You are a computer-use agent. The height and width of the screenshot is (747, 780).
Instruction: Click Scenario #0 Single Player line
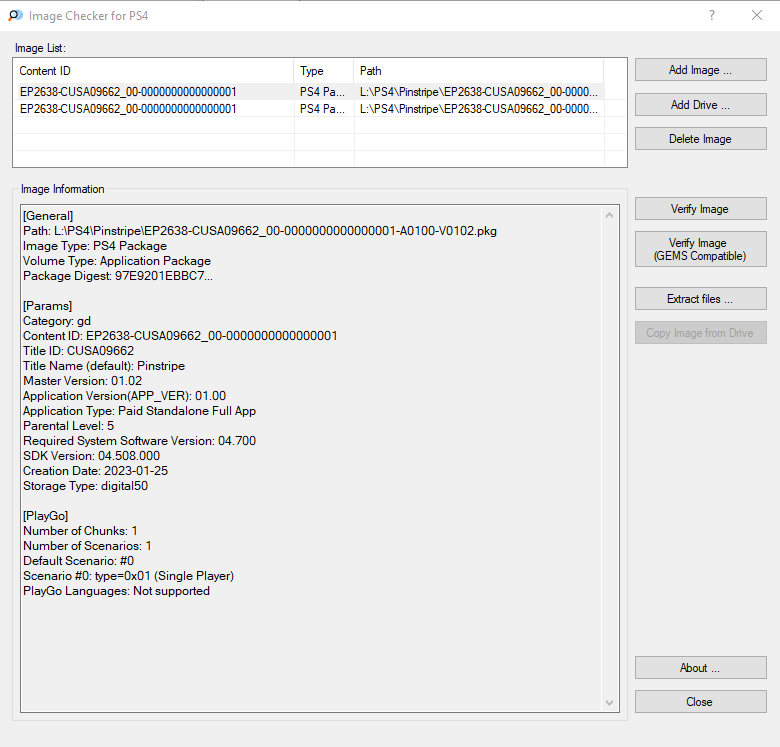click(x=128, y=576)
